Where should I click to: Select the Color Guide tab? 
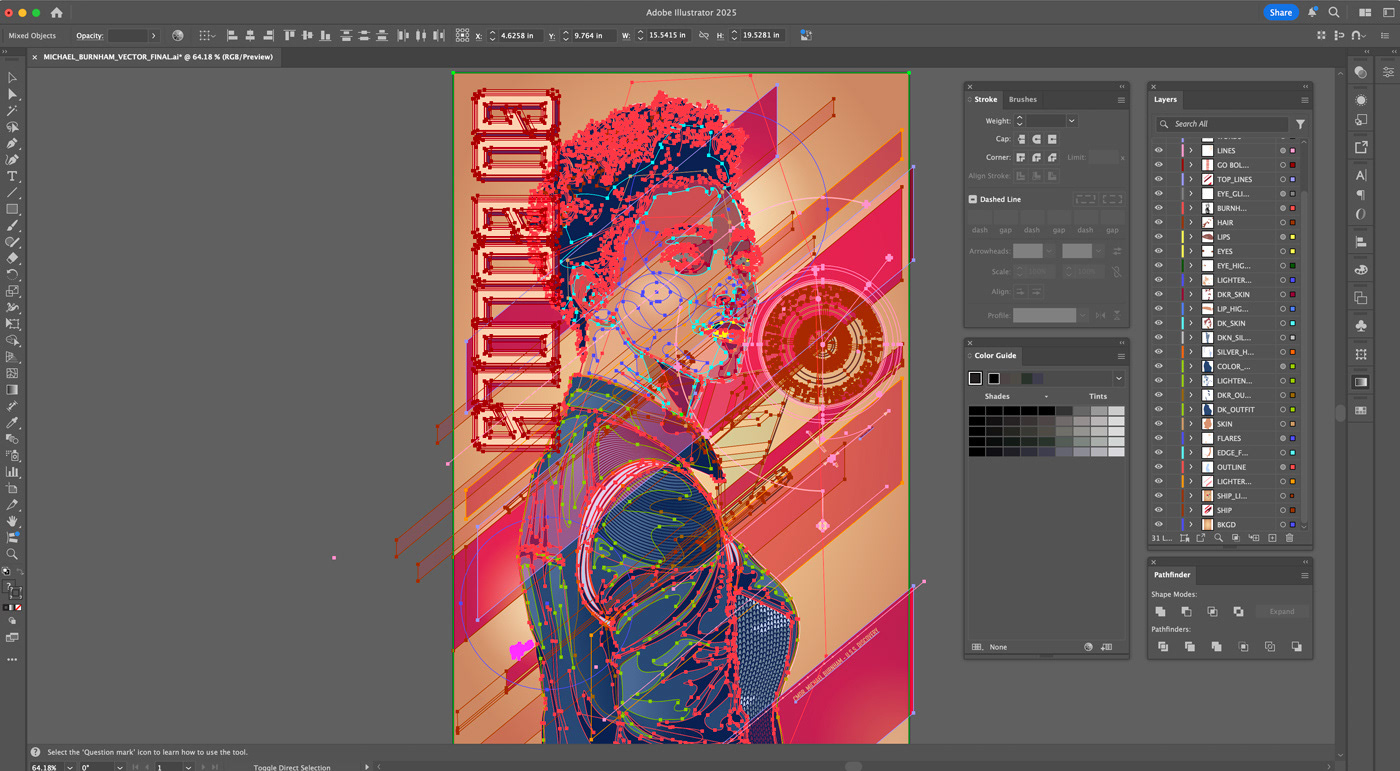[x=995, y=355]
